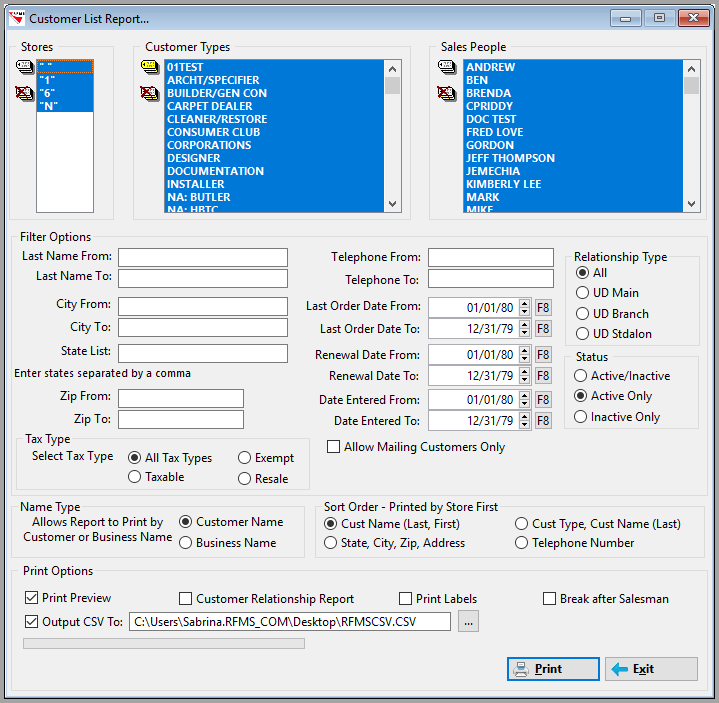Click the Date Entered From spinner
Image resolution: width=719 pixels, height=703 pixels.
point(525,399)
